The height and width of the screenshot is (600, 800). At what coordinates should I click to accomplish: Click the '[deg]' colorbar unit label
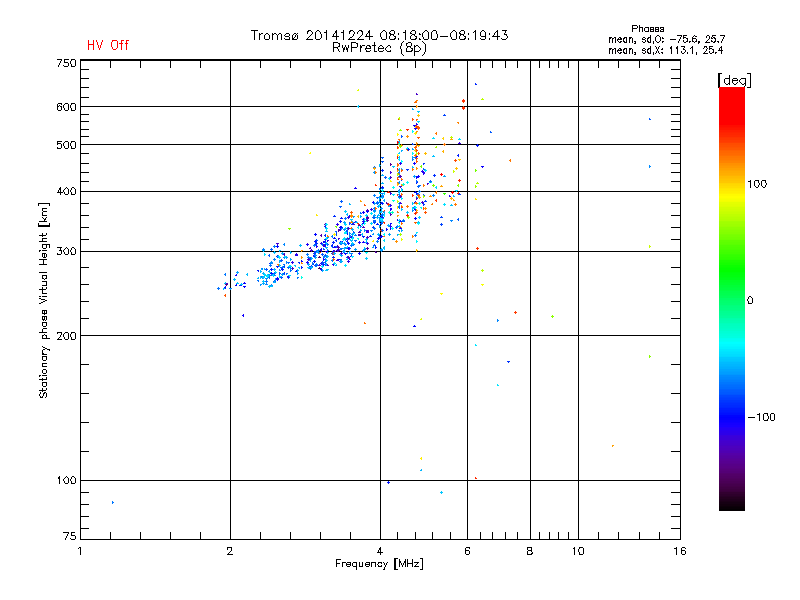coord(734,80)
